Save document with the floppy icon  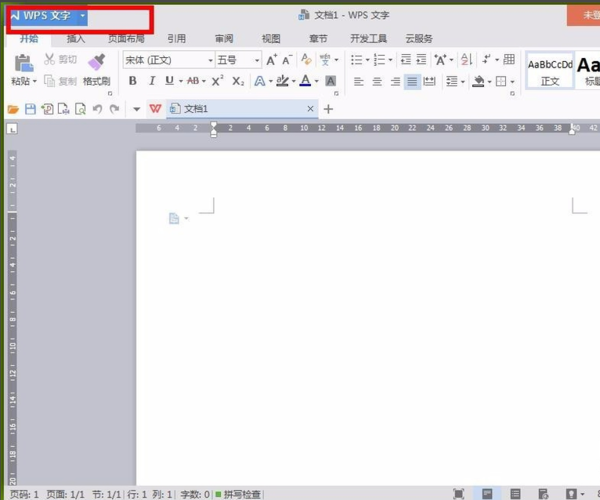(30, 109)
